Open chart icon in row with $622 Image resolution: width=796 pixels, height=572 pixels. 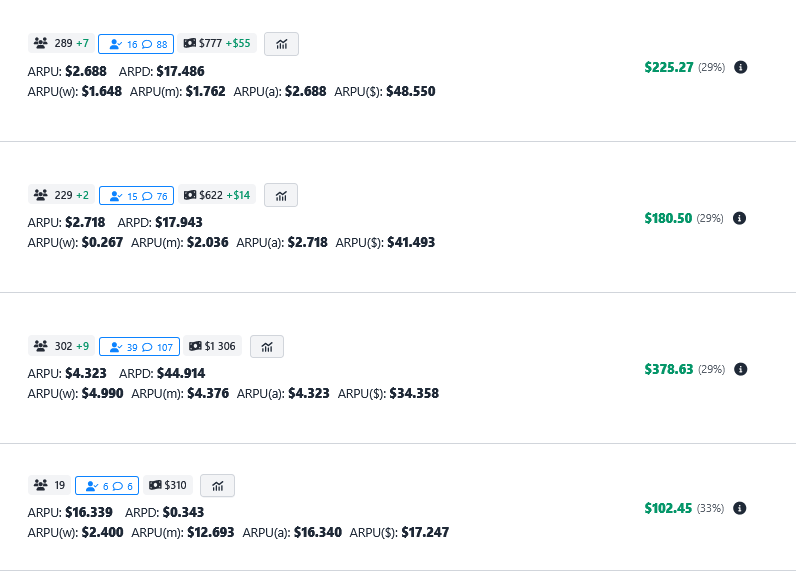point(281,195)
